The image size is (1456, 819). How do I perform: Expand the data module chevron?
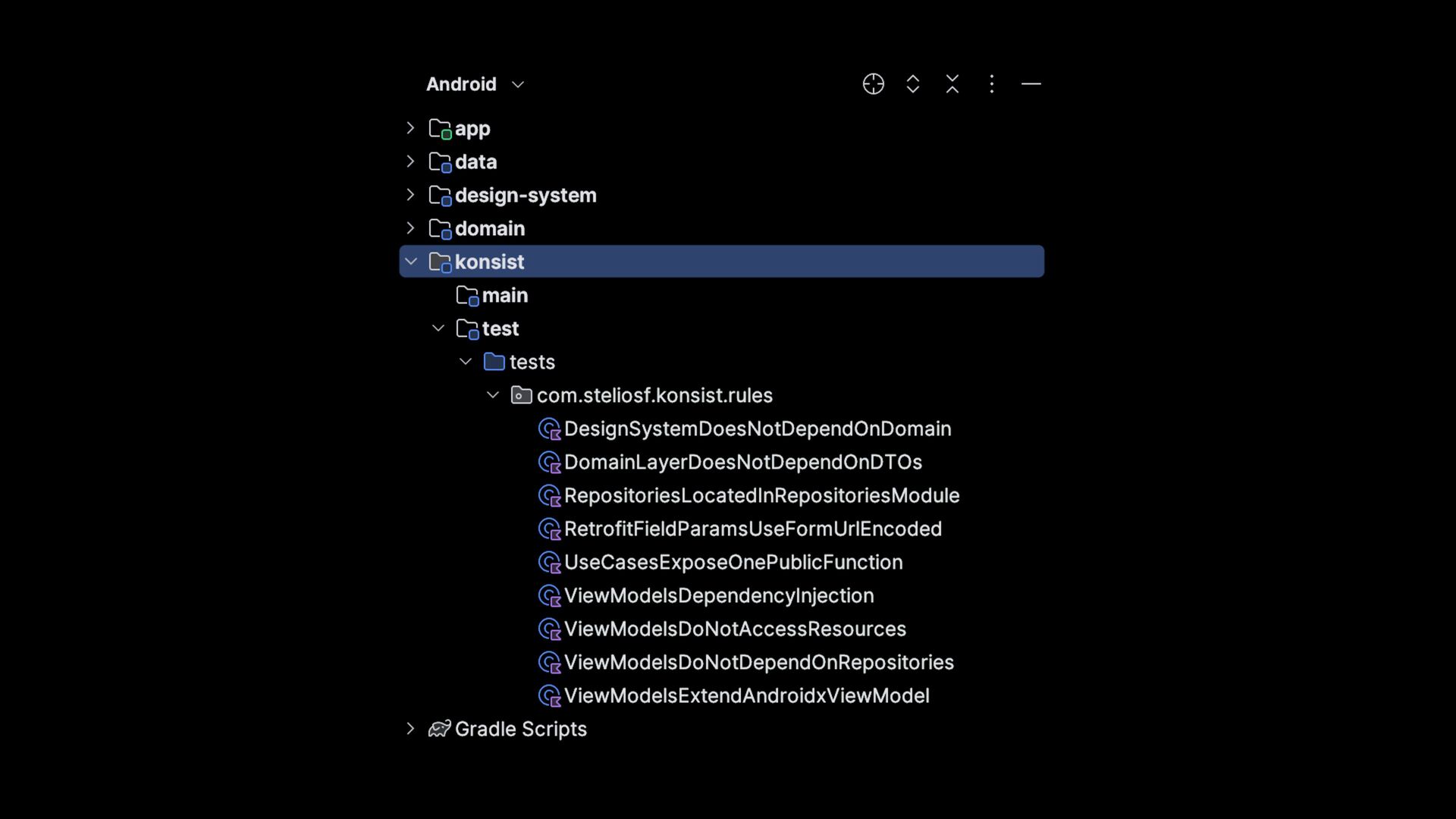tap(410, 162)
